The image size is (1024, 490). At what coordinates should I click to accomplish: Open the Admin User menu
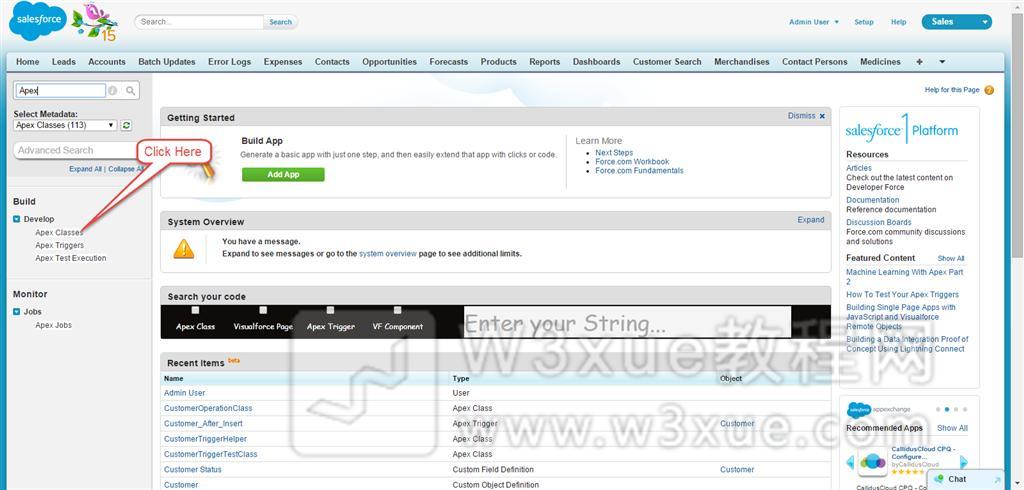coord(814,22)
